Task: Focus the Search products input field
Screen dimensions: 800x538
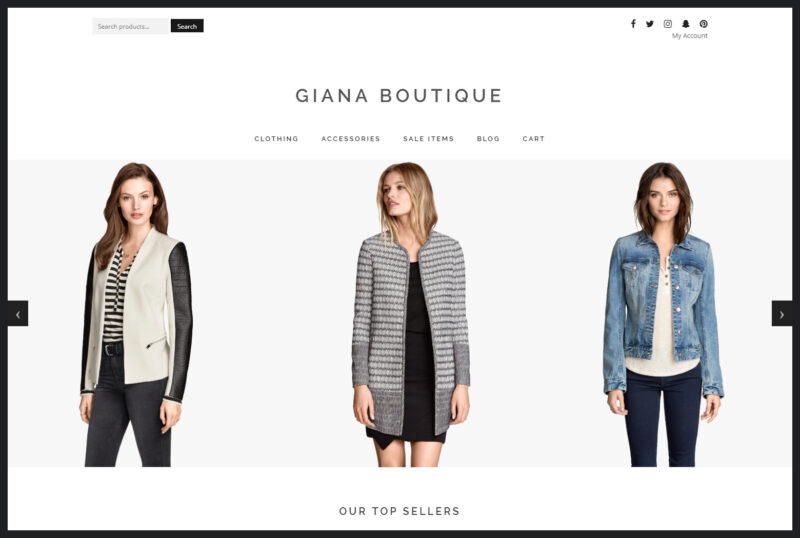Action: coord(131,26)
